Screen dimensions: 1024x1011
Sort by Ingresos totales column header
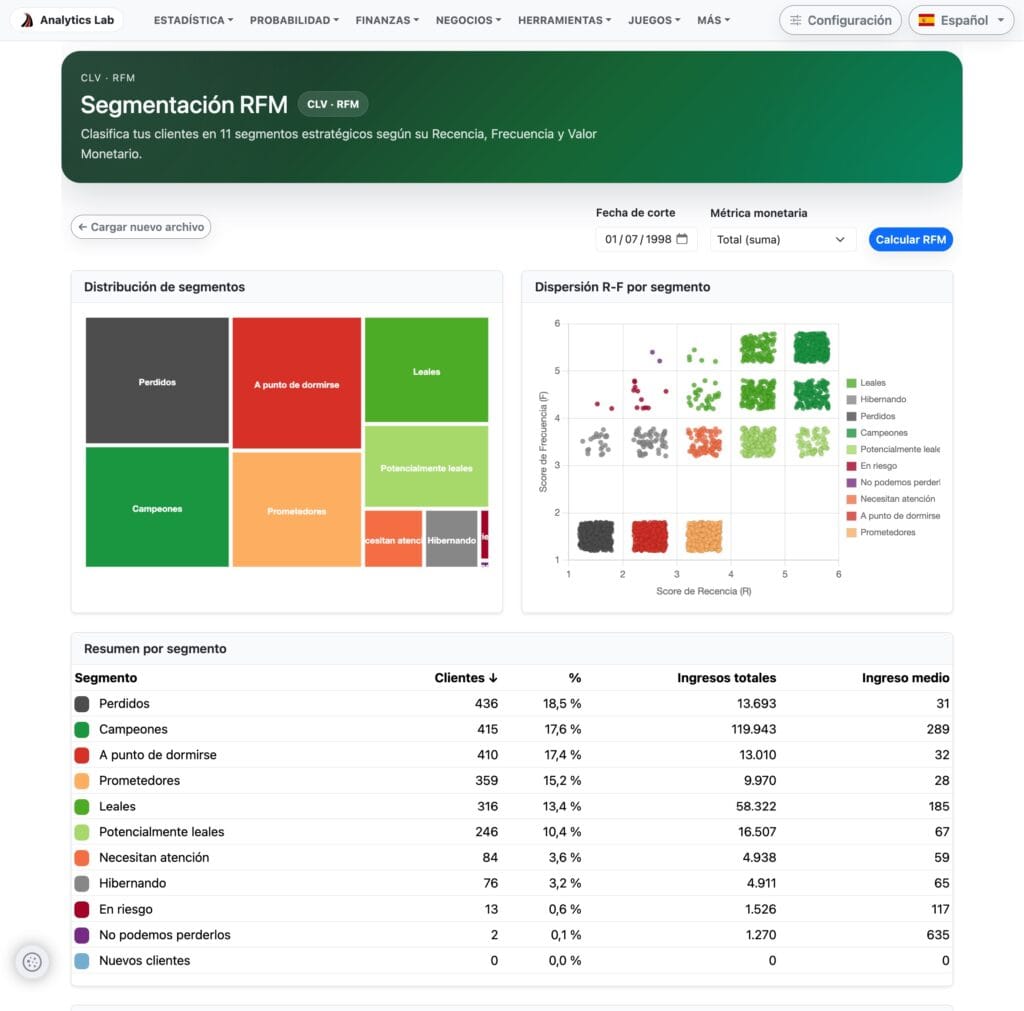coord(726,678)
